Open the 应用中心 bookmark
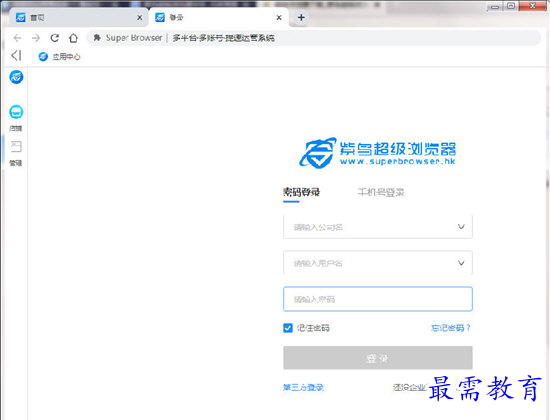 click(x=59, y=56)
